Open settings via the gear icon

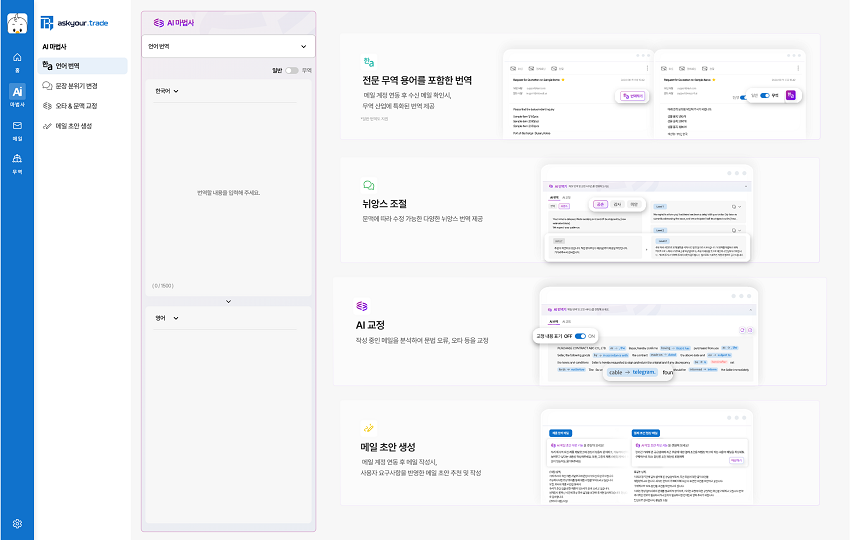pos(17,523)
